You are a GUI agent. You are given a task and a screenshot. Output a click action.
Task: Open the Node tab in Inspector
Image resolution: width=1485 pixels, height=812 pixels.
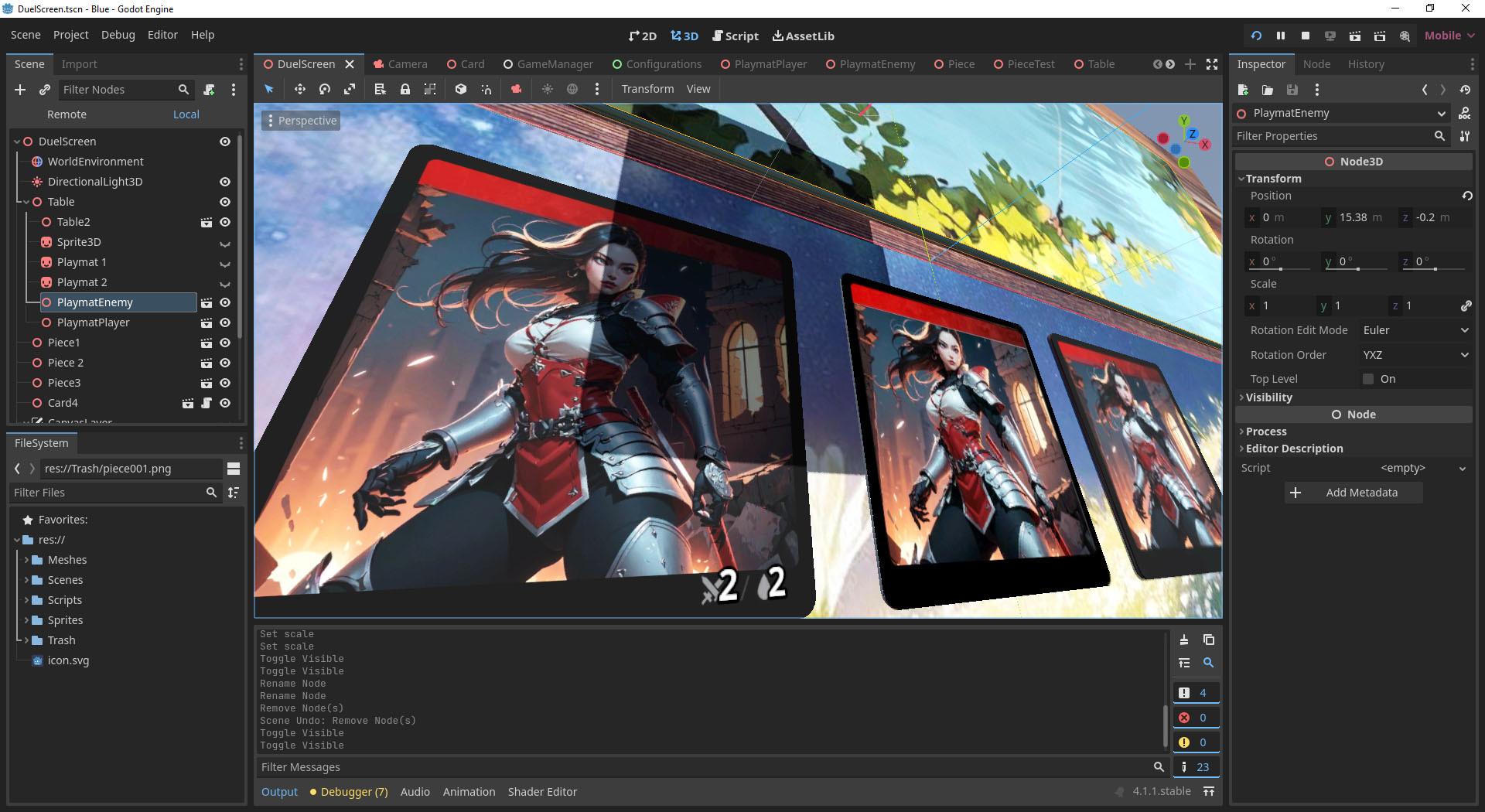click(x=1316, y=64)
